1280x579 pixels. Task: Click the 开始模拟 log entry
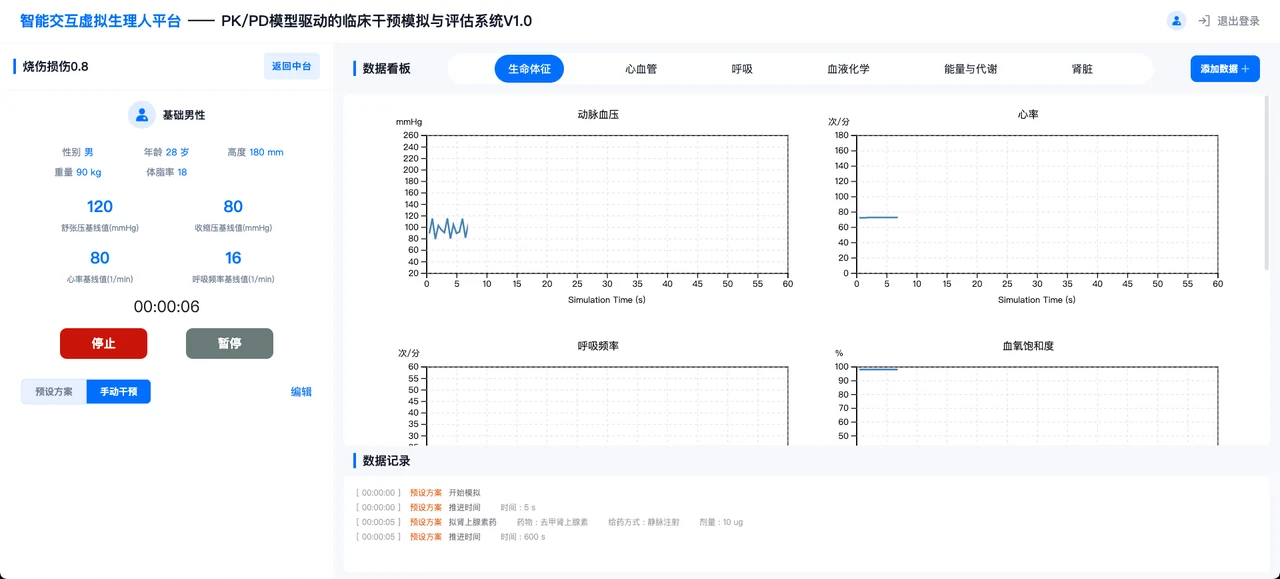point(464,493)
